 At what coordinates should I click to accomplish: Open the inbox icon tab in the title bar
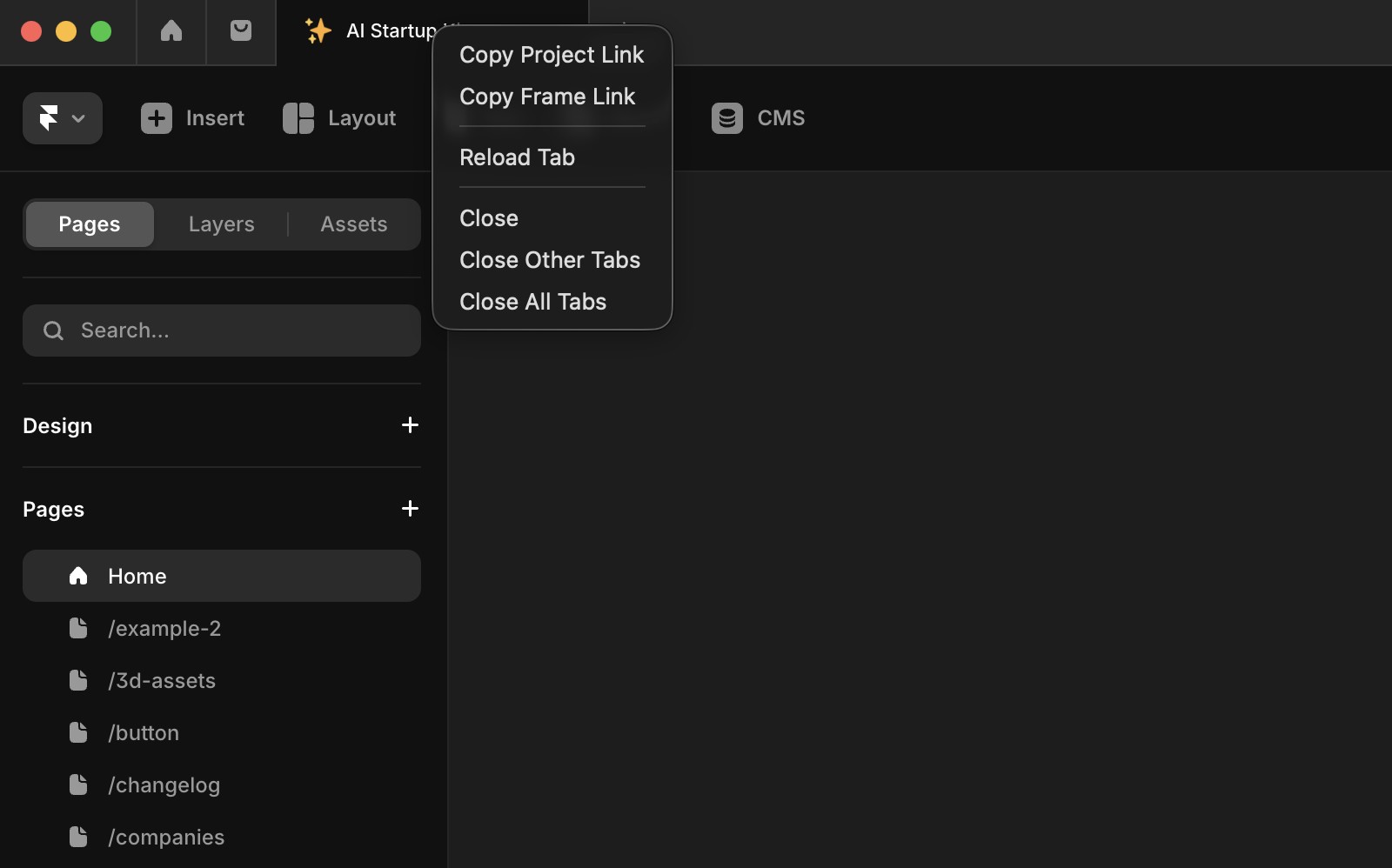(x=241, y=31)
